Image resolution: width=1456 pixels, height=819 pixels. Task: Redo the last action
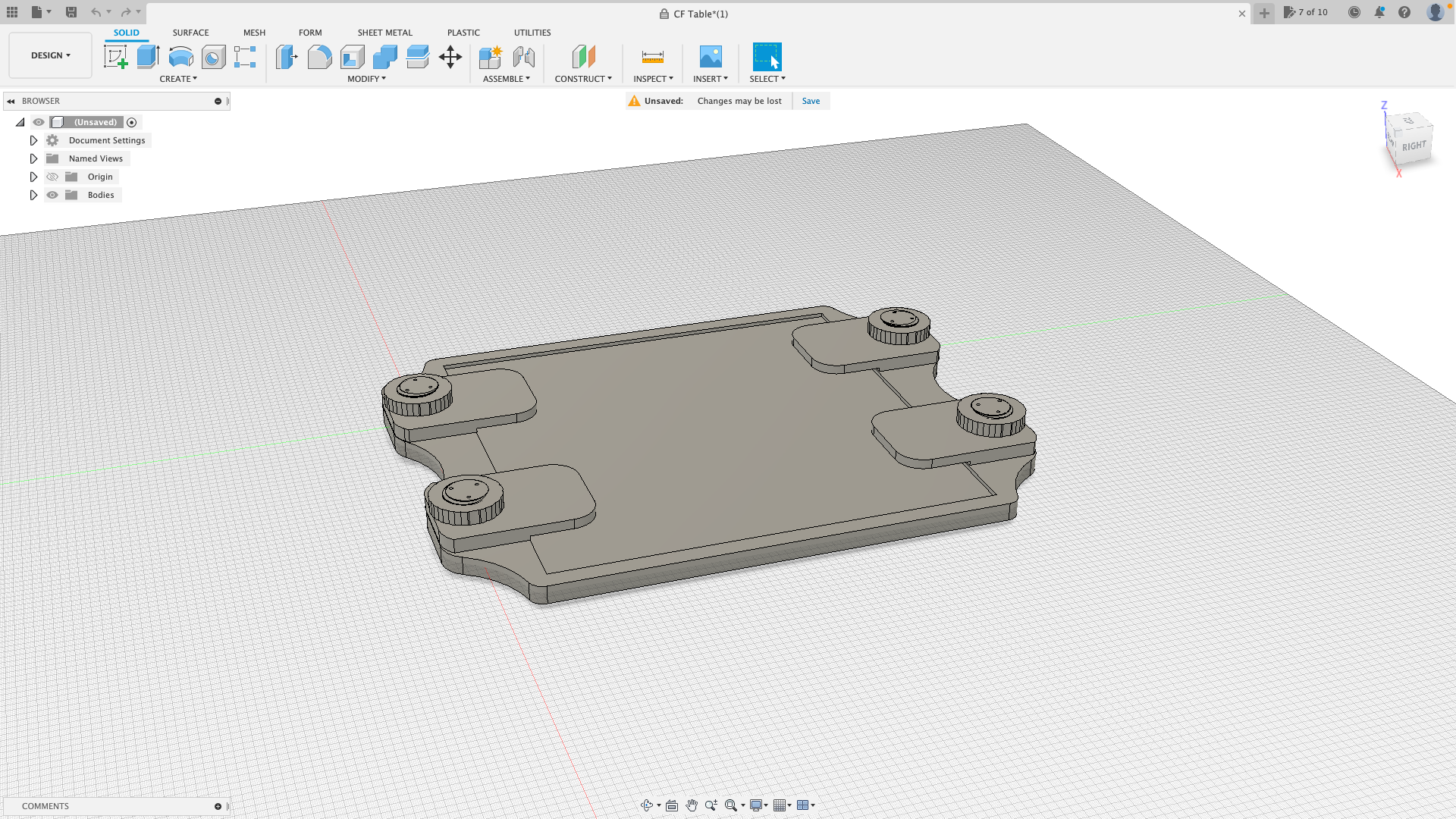[126, 12]
